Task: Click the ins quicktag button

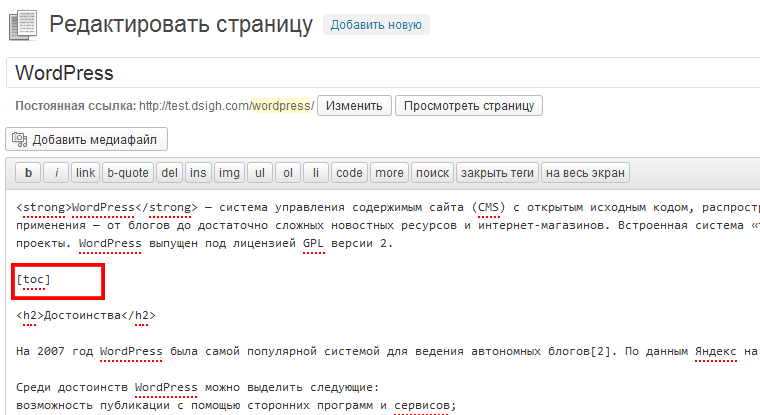Action: coord(199,173)
